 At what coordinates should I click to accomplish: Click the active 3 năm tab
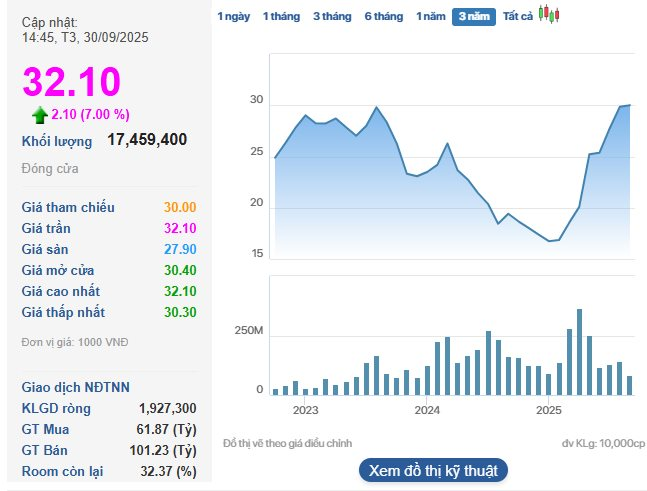point(474,16)
